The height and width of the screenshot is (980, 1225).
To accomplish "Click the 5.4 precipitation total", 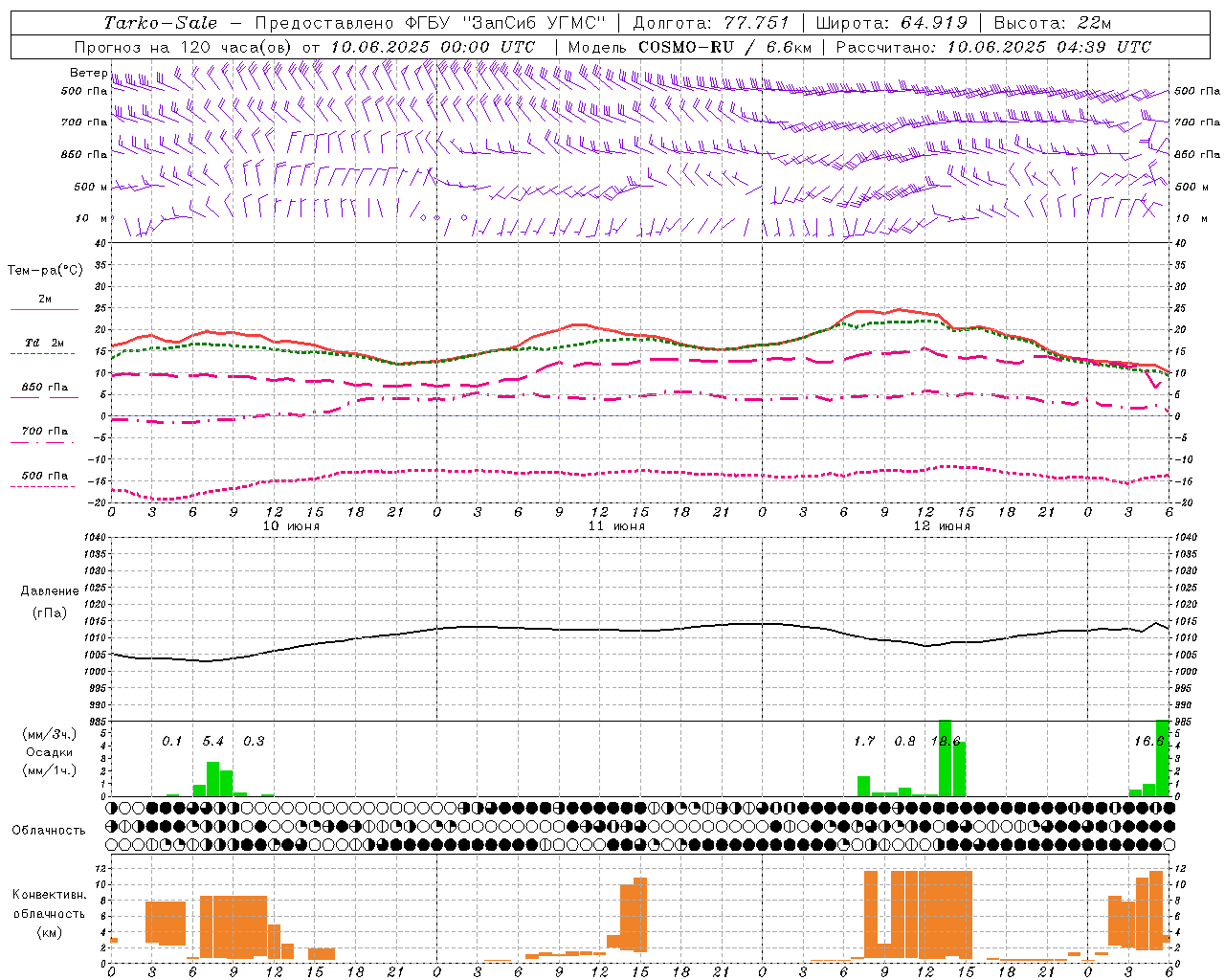I will 212,742.
